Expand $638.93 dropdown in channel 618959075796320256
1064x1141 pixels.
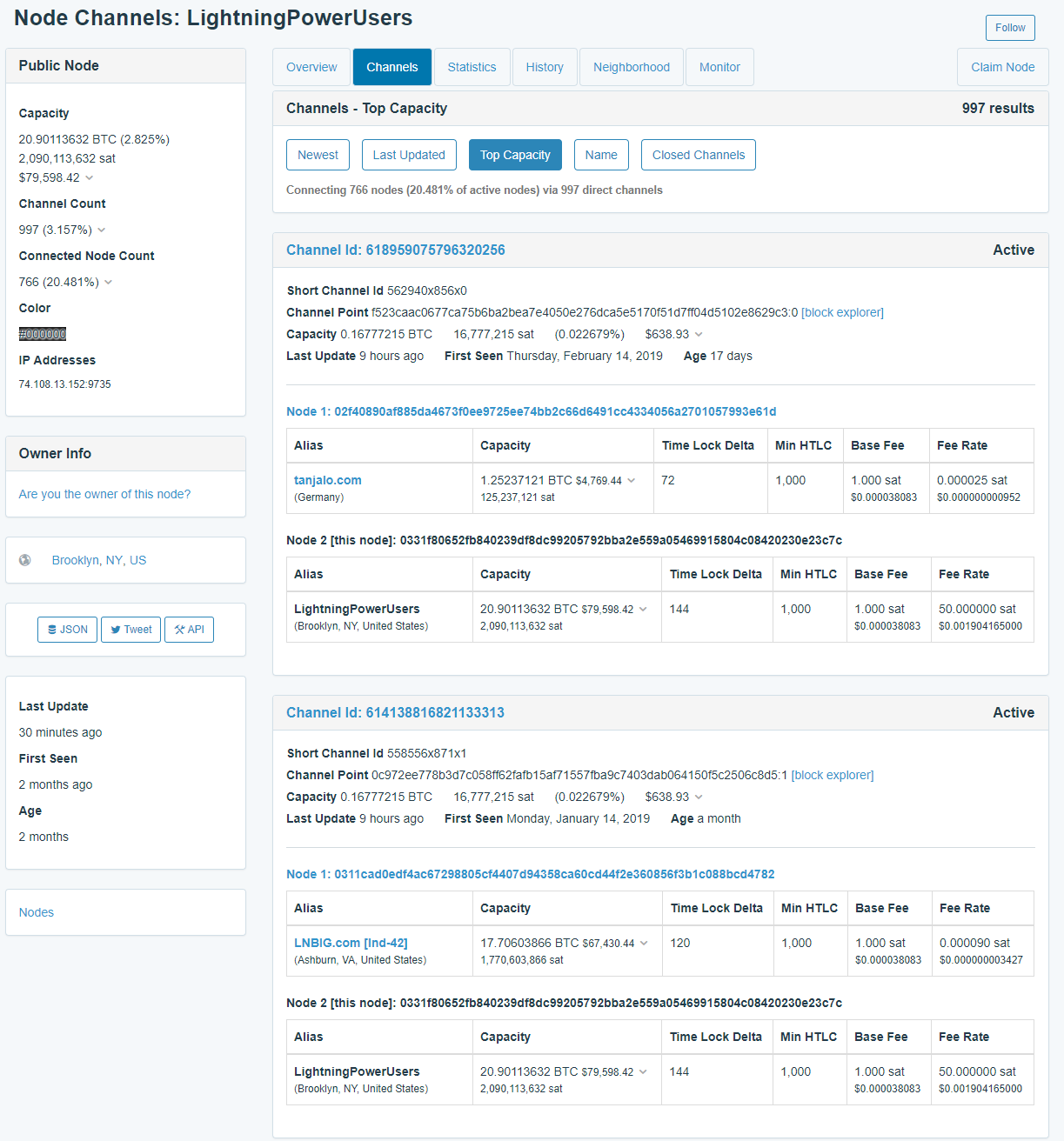(699, 335)
